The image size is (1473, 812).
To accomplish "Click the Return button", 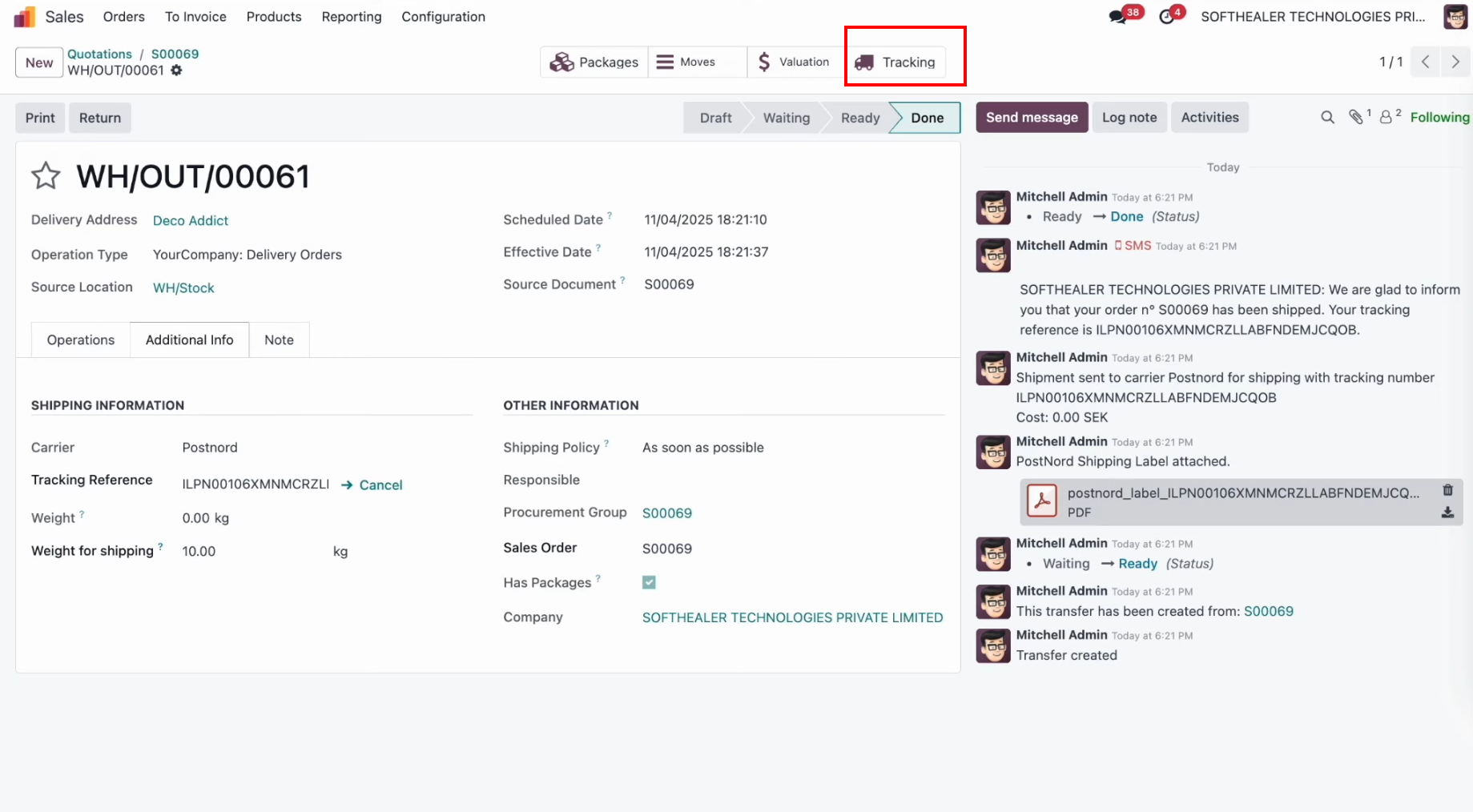I will pyautogui.click(x=100, y=118).
